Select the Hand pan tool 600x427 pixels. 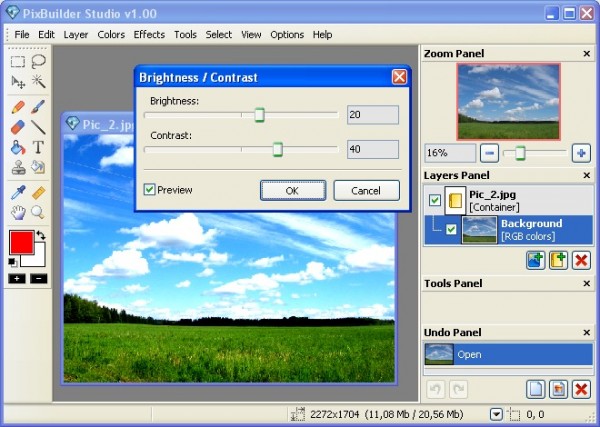tap(18, 212)
